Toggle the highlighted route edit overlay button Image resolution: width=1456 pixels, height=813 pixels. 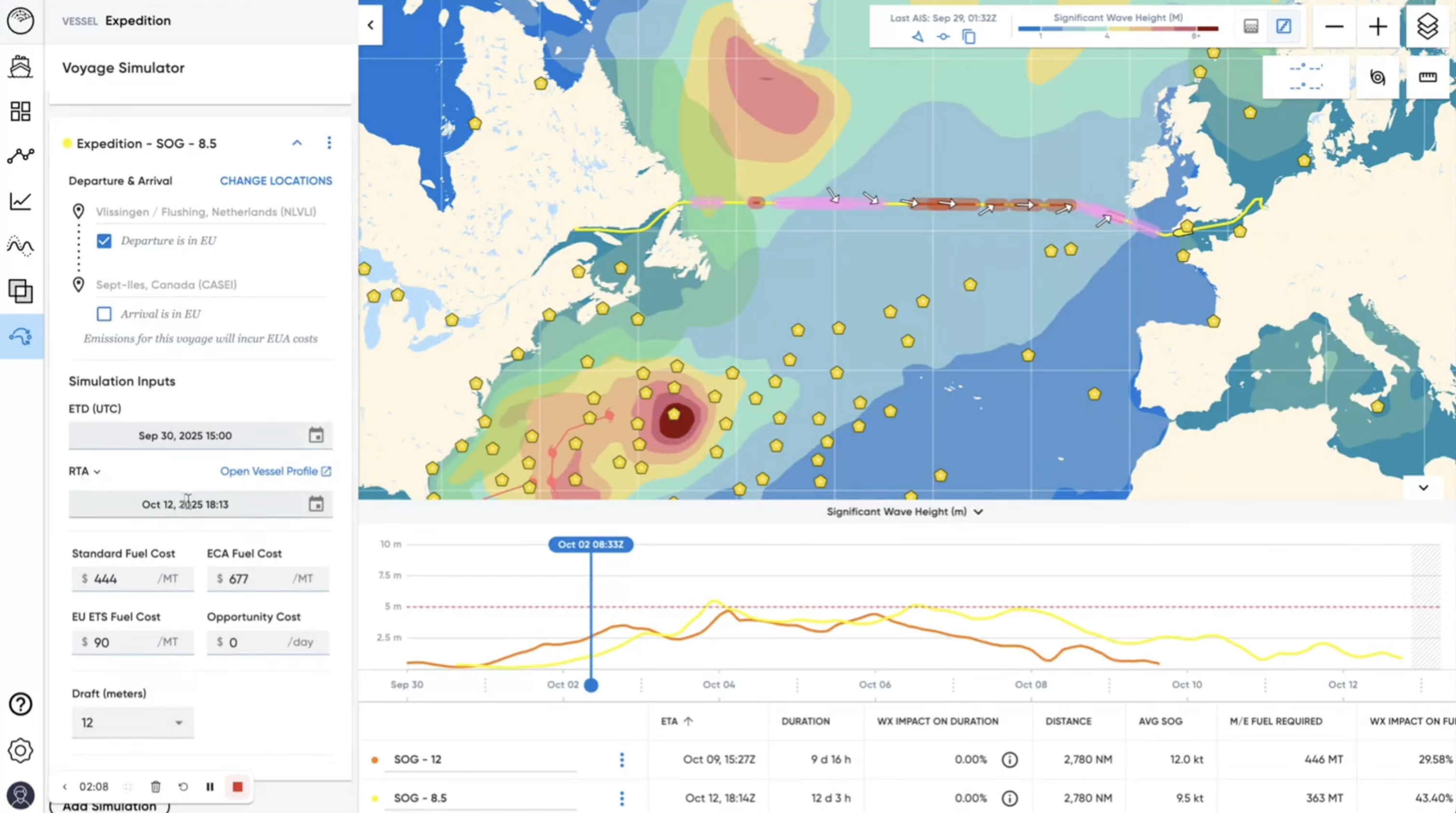(1284, 26)
